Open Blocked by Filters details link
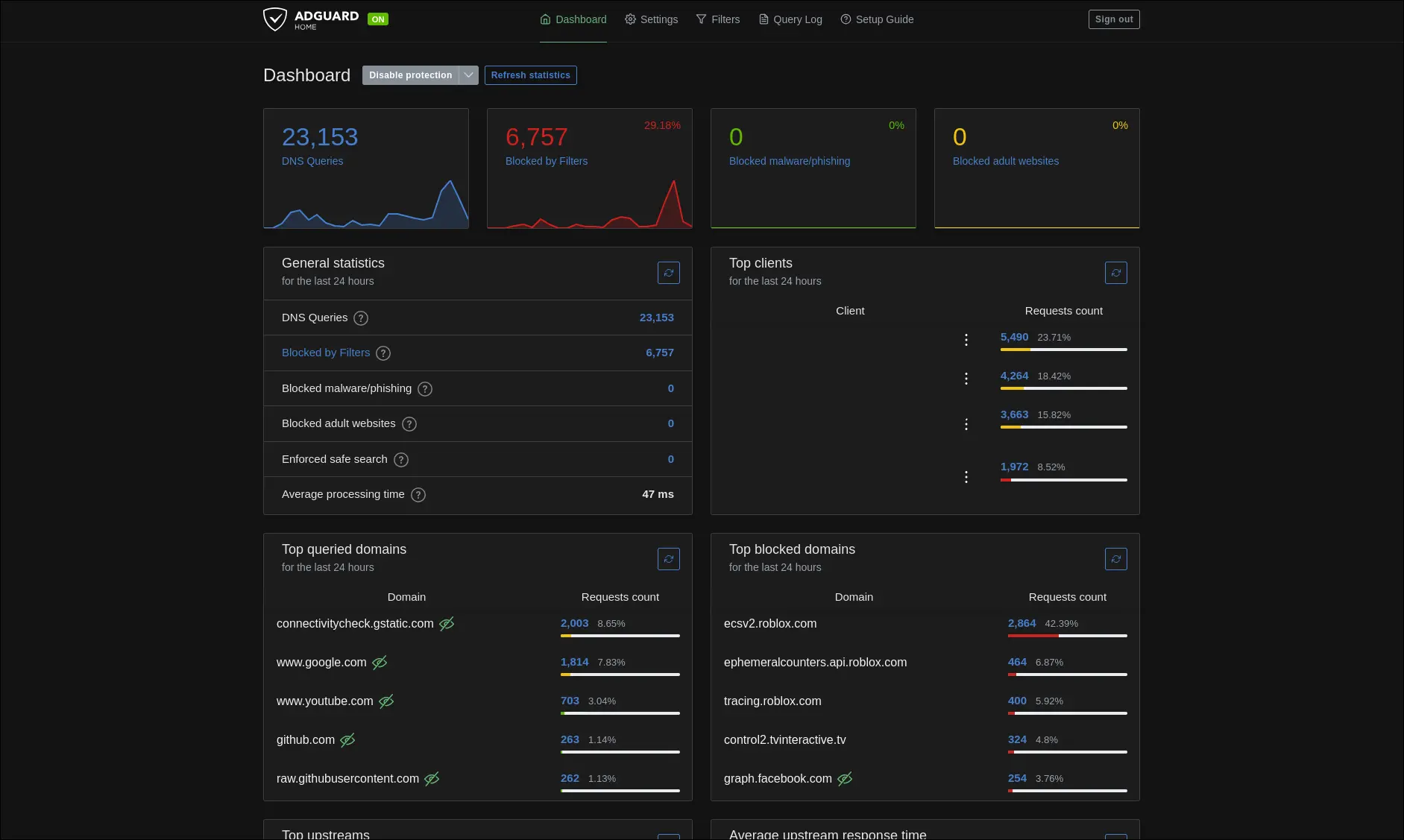 pos(326,353)
